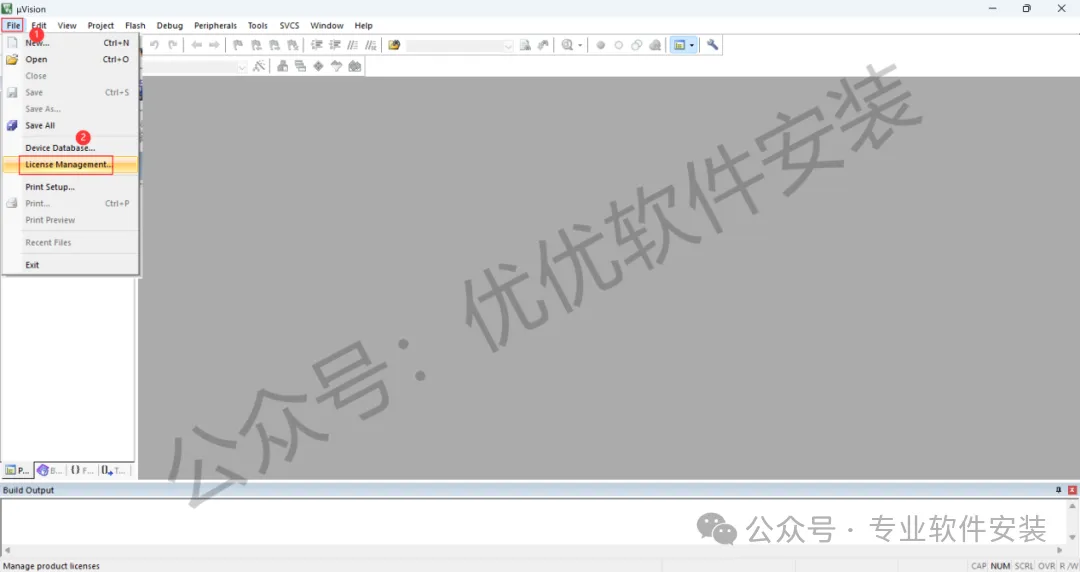Screen dimensions: 1080x572
Task: Click Build Output scrollbar down arrow
Action: pyautogui.click(x=1072, y=538)
